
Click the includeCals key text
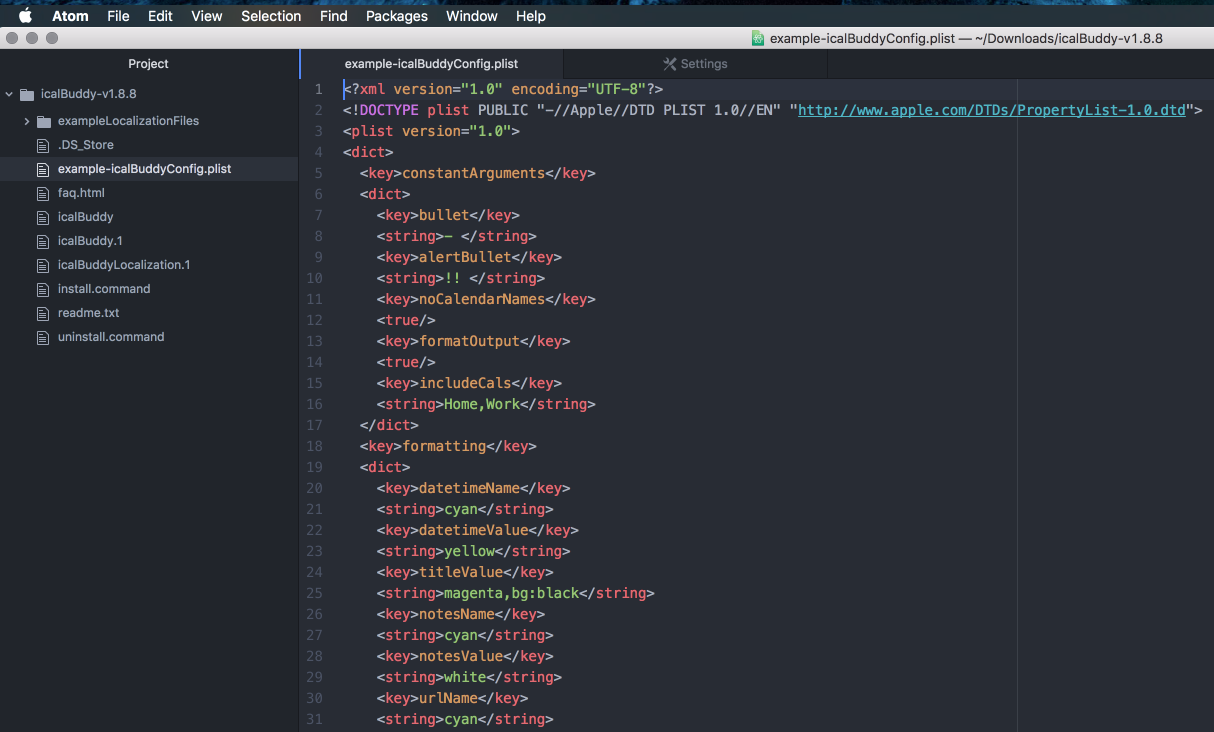coord(465,383)
